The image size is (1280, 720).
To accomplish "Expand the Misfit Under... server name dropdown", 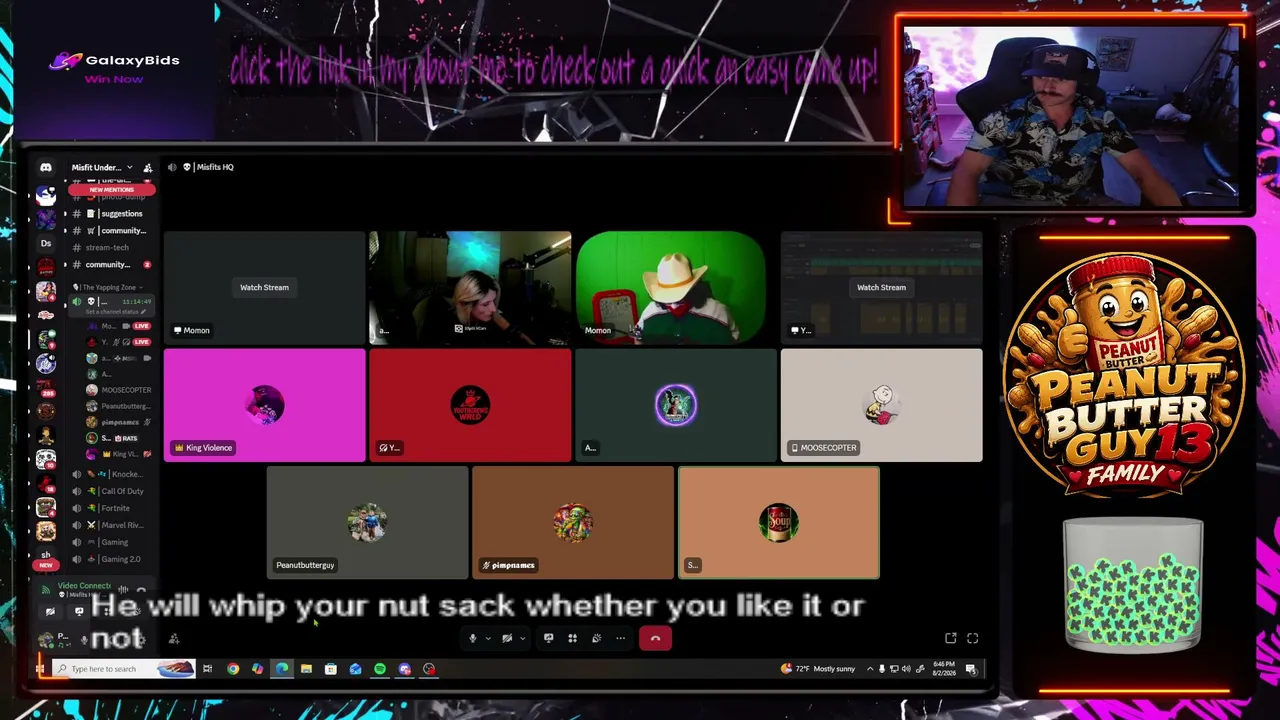I will click(x=102, y=167).
